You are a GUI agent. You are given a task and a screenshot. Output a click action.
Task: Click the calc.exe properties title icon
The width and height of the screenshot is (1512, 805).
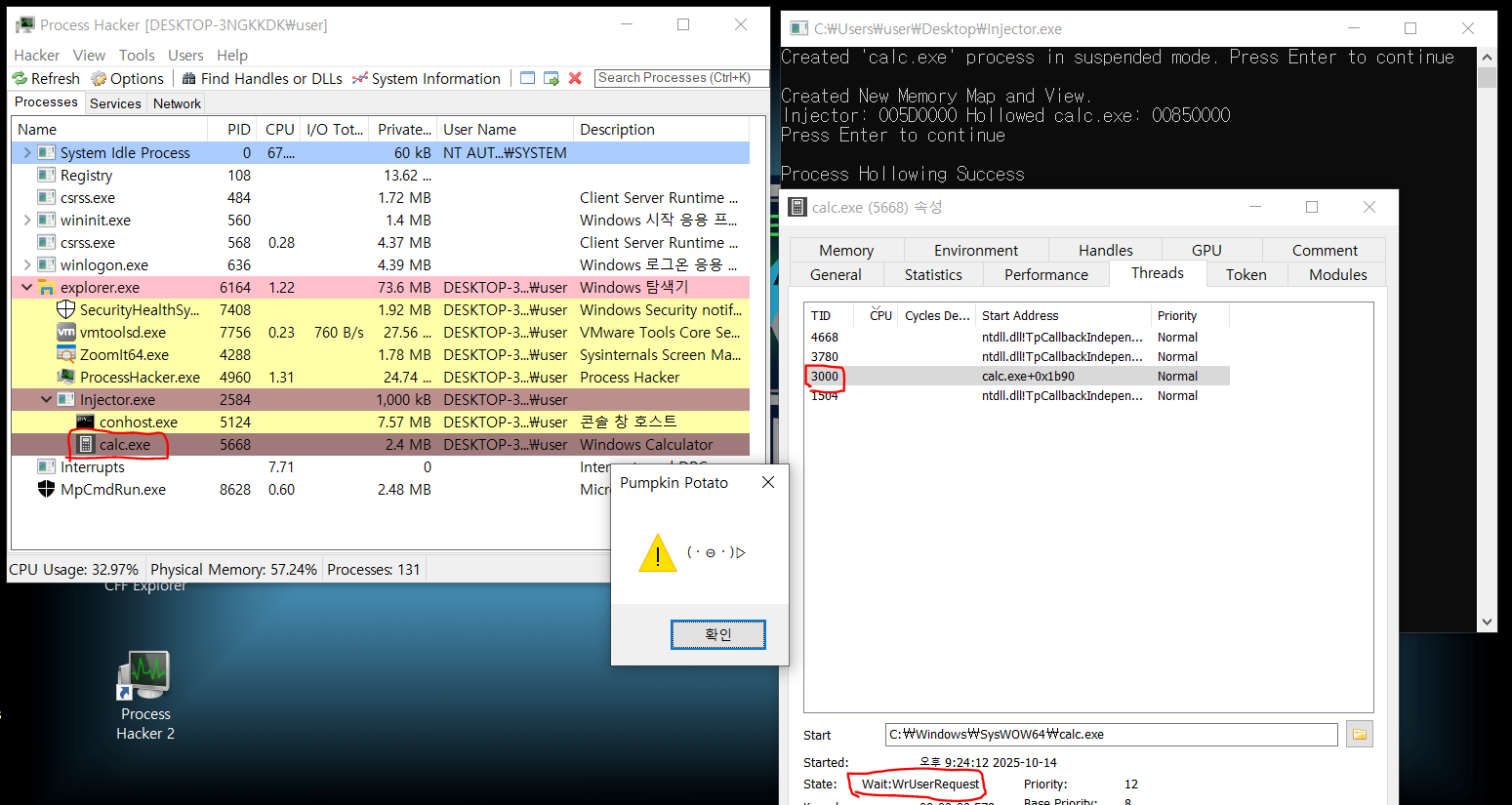[797, 207]
